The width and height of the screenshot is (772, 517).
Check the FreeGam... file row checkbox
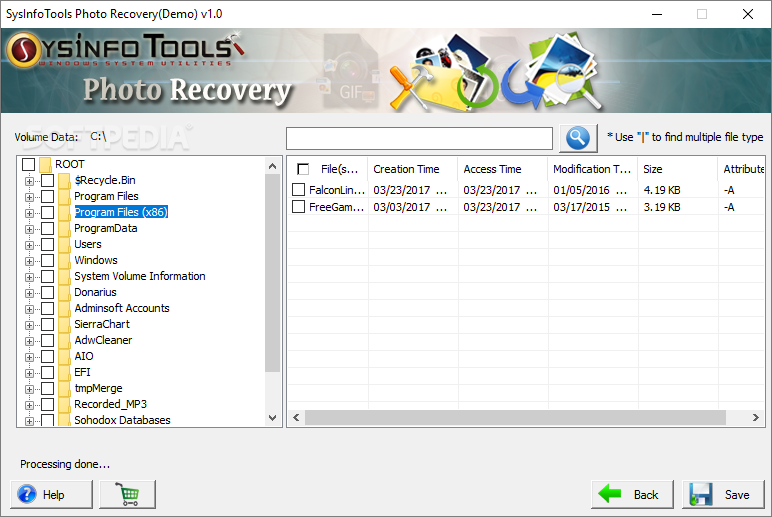point(298,207)
